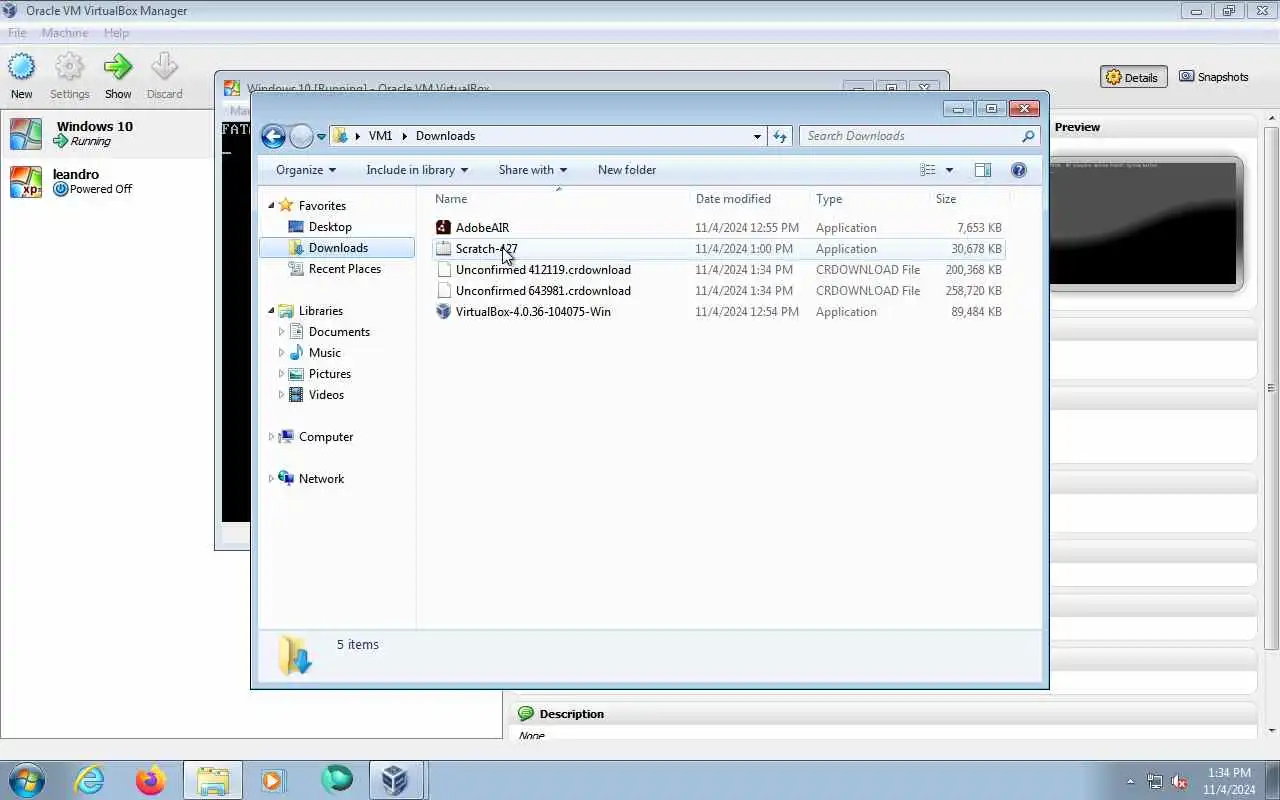Image resolution: width=1280 pixels, height=800 pixels.
Task: Open Firefox from the taskbar
Action: click(151, 780)
